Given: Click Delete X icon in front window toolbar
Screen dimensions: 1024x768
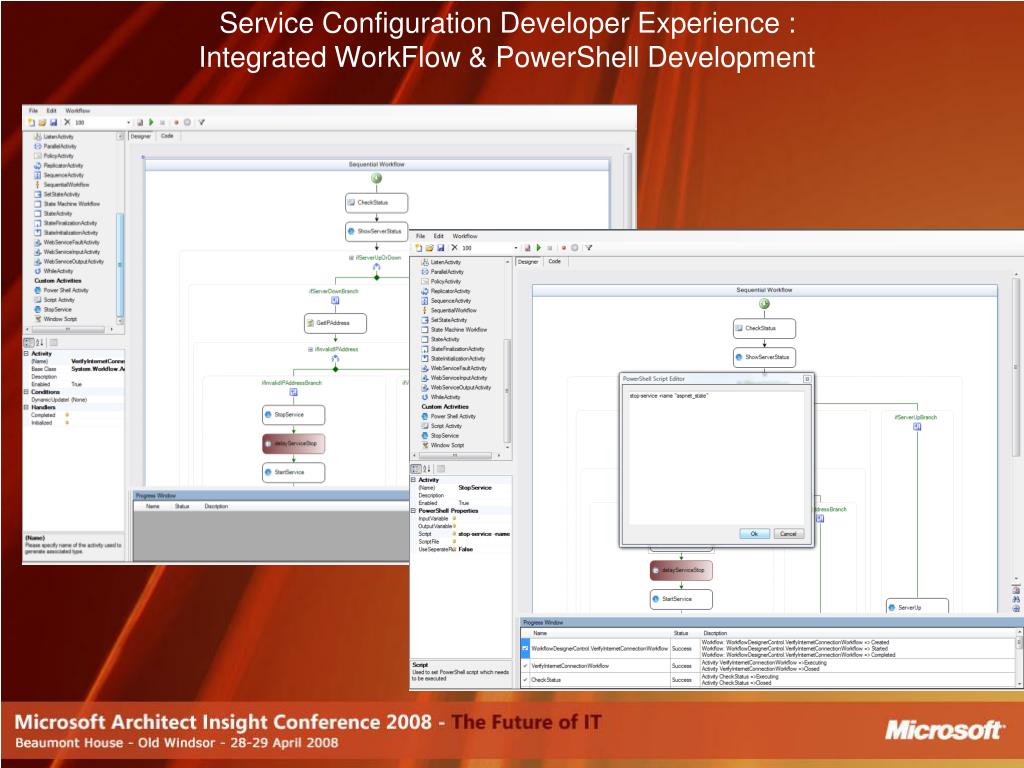Looking at the screenshot, I should 455,248.
